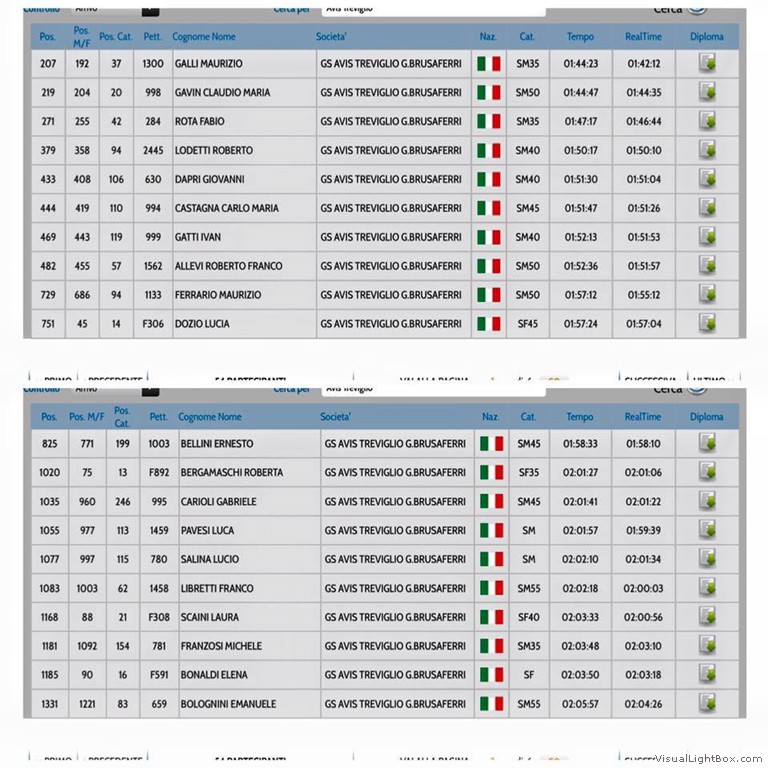The width and height of the screenshot is (768, 768).
Task: Click bib number 2445 cell
Action: coord(153,150)
